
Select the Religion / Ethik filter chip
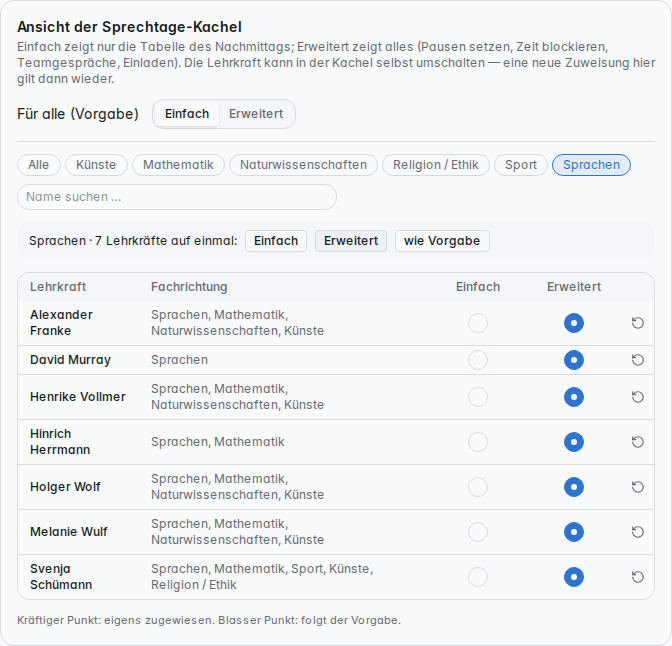point(435,165)
